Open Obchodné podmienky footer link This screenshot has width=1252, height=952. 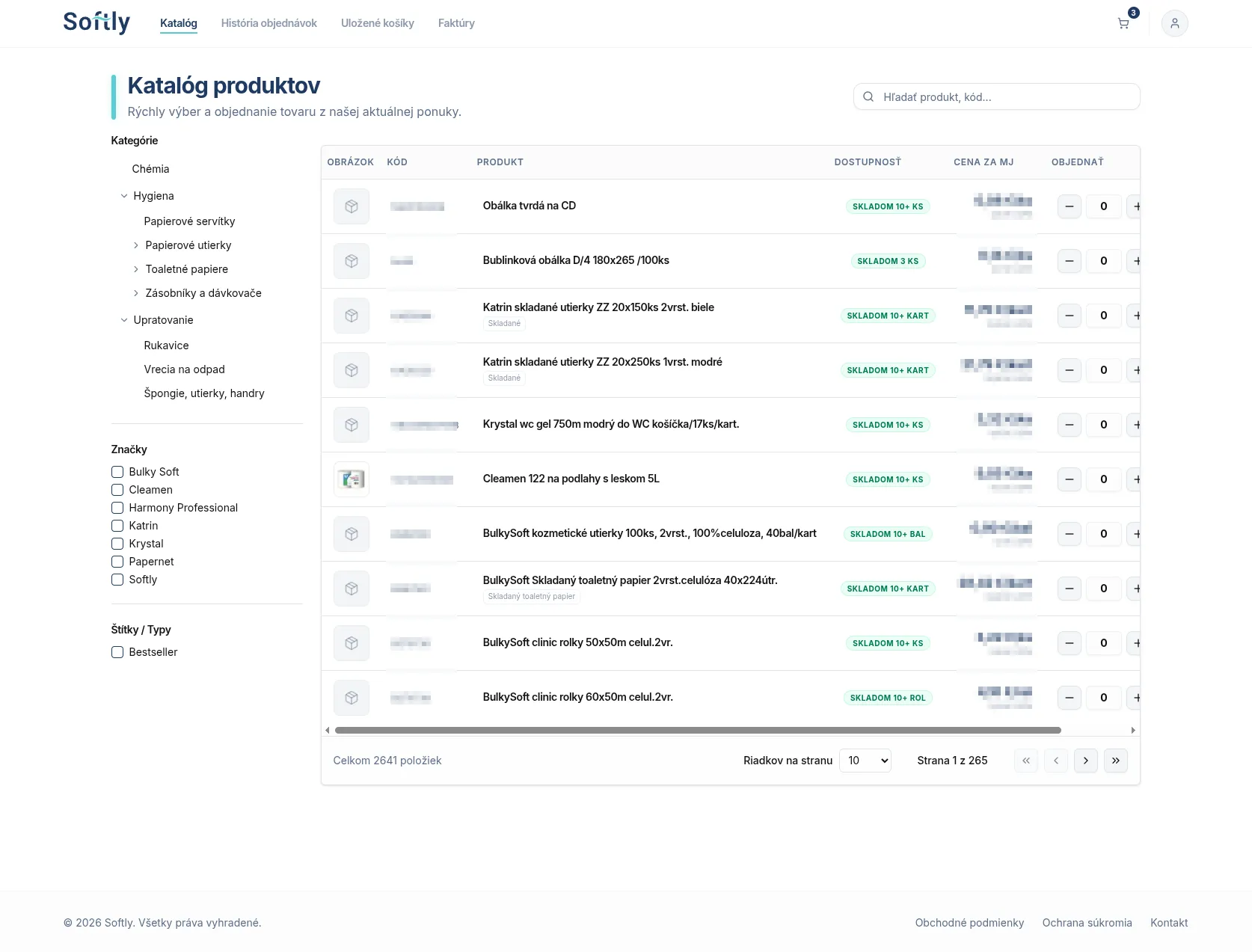click(969, 923)
